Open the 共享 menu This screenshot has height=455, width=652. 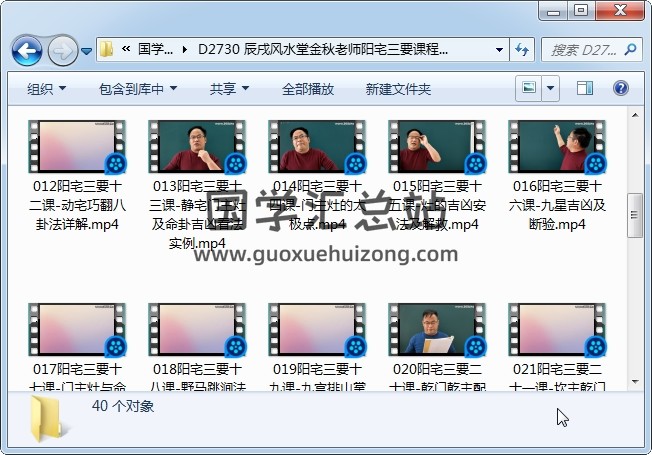click(229, 89)
